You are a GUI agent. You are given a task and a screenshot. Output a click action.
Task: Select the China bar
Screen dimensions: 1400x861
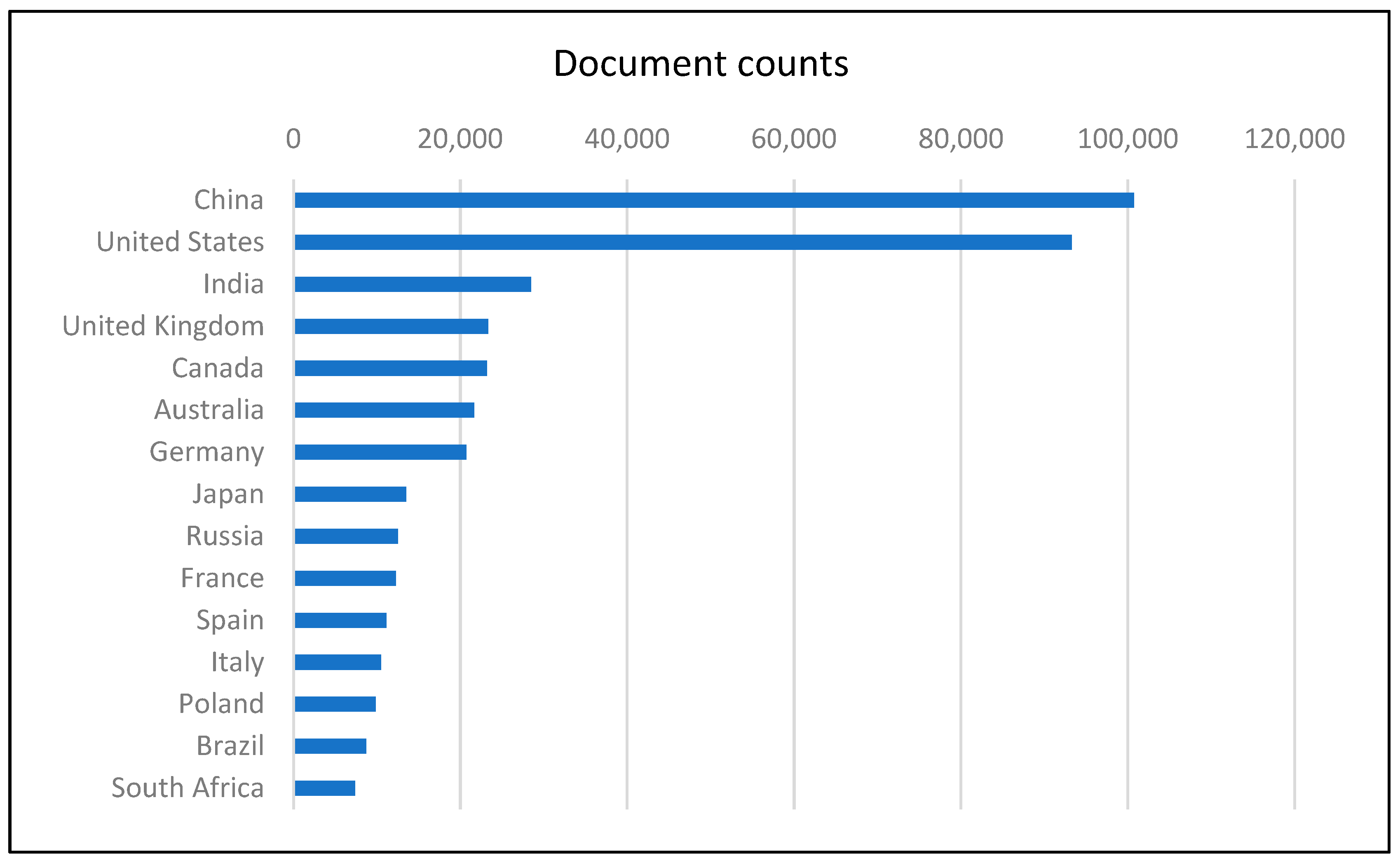714,200
